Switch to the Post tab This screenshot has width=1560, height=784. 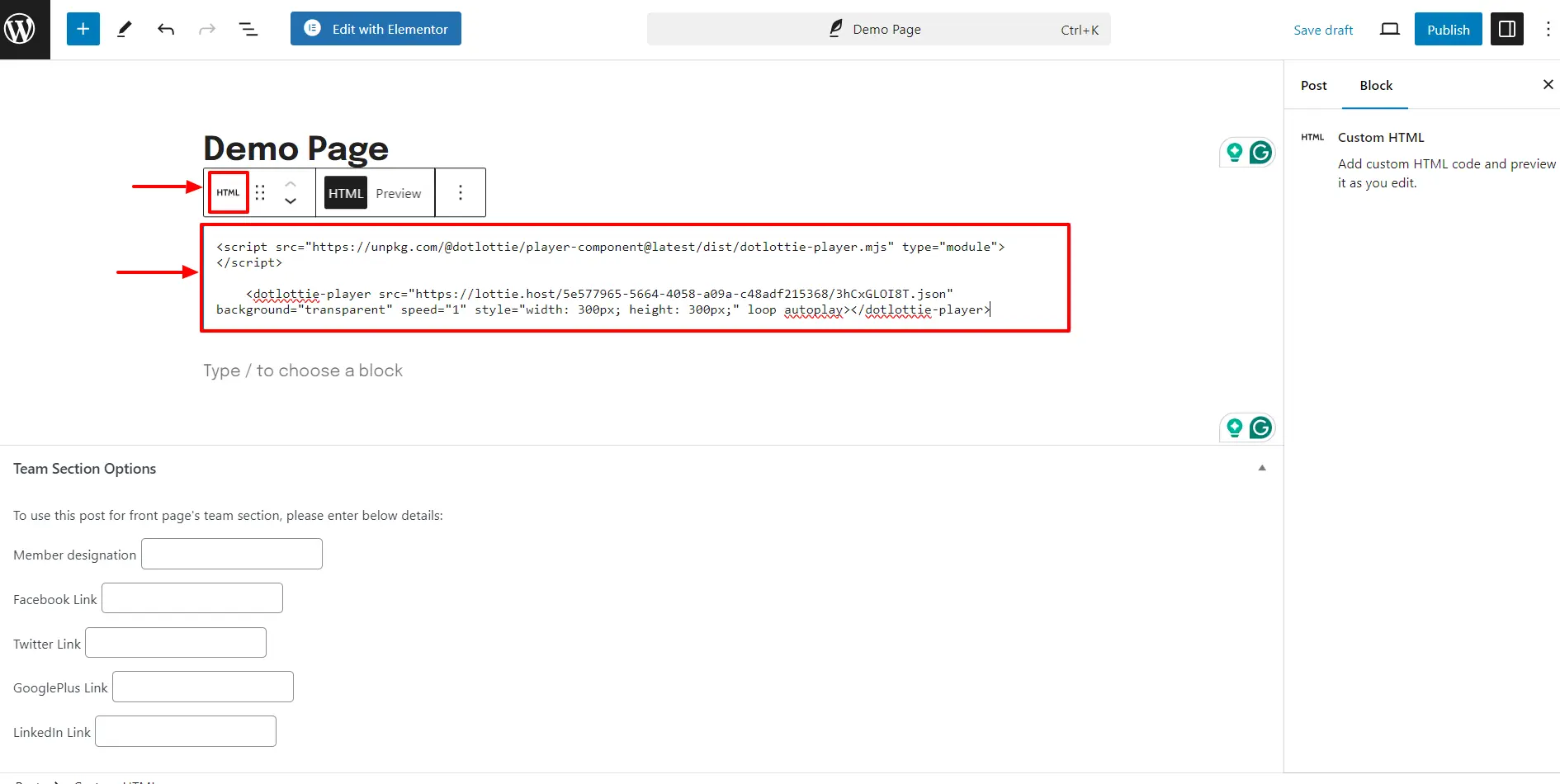click(1313, 85)
